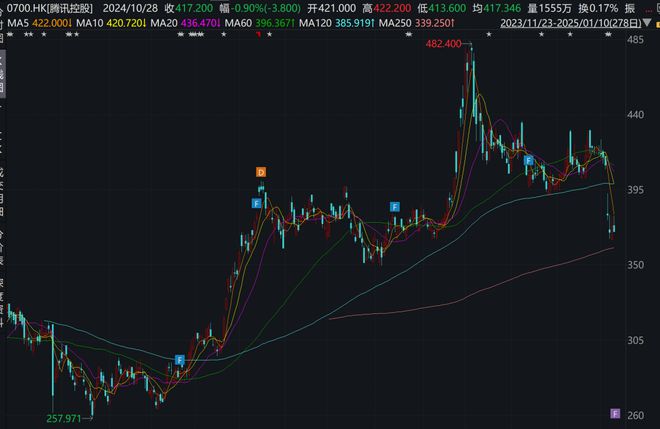Click the F marker right of the 482.400 peak
This screenshot has width=660, height=429.
529,160
